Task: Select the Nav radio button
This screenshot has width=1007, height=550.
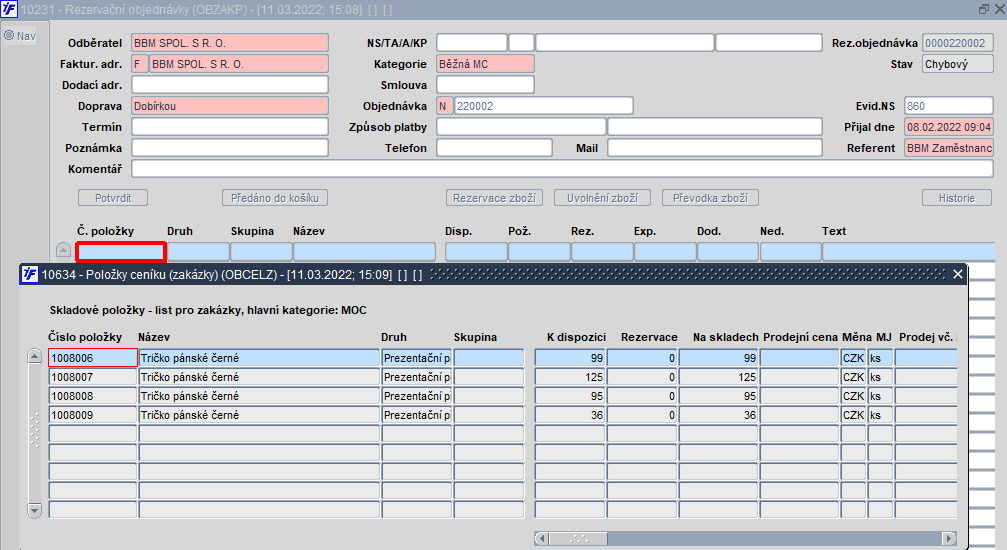Action: (9, 35)
